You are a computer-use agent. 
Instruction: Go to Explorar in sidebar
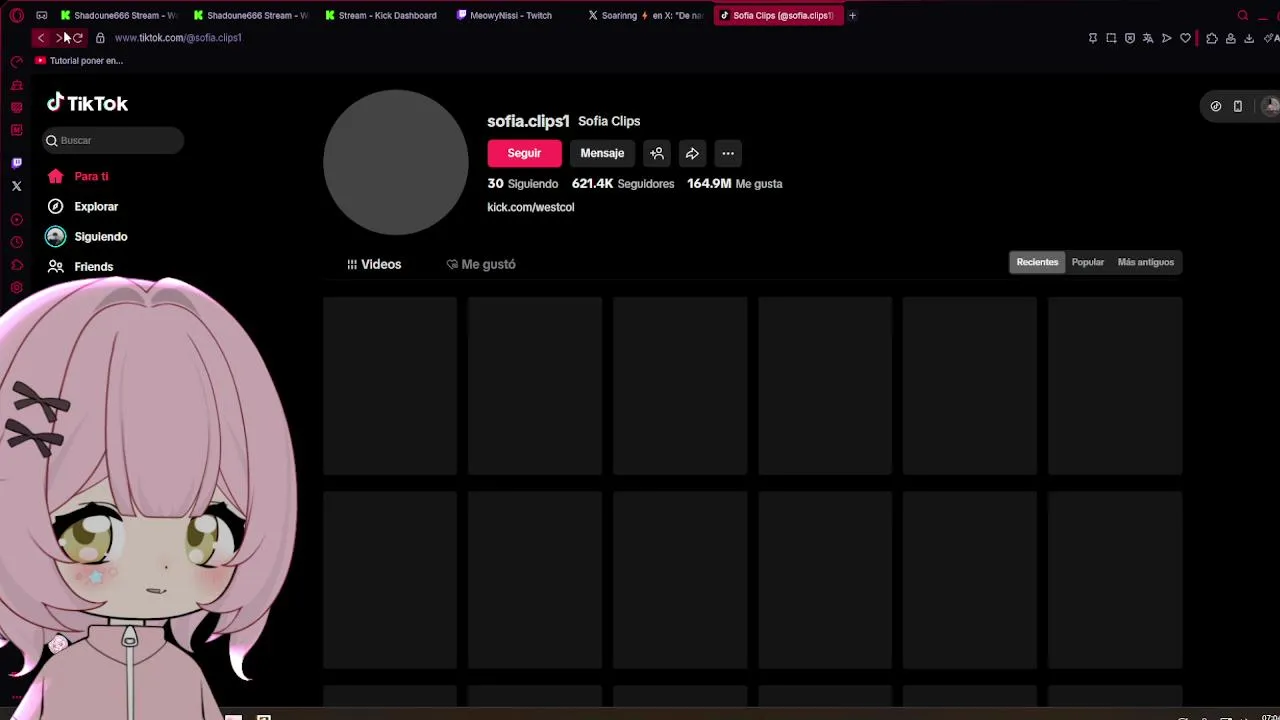pos(83,206)
